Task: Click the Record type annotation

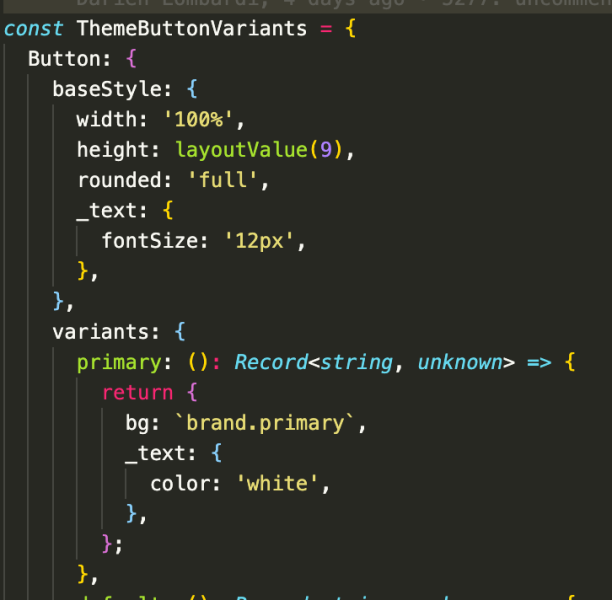Action: [x=271, y=362]
